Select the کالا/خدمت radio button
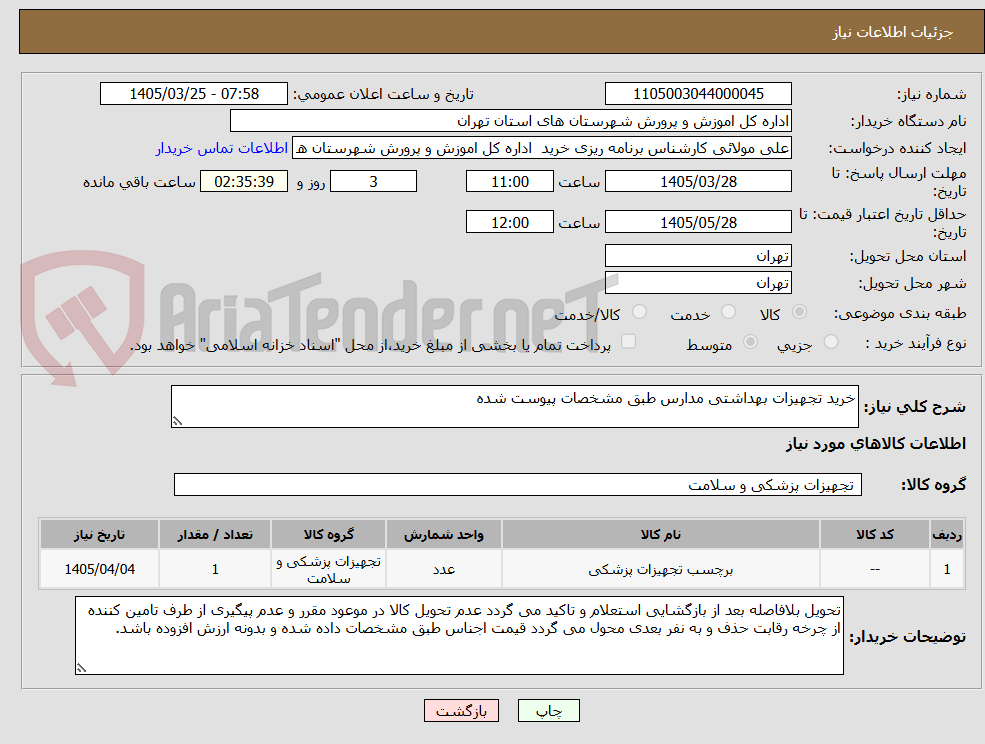985x744 pixels. [639, 312]
